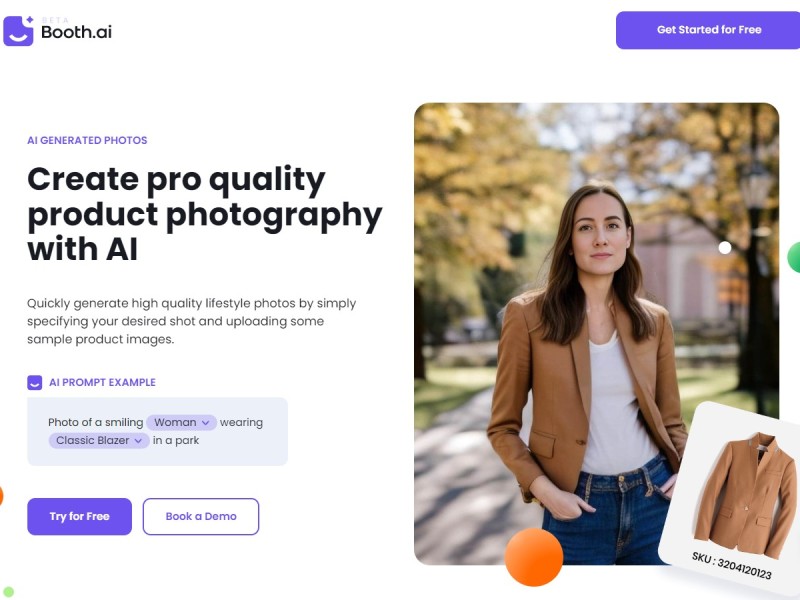Click the SKU : 3204120123 label
The height and width of the screenshot is (600, 800).
click(732, 565)
